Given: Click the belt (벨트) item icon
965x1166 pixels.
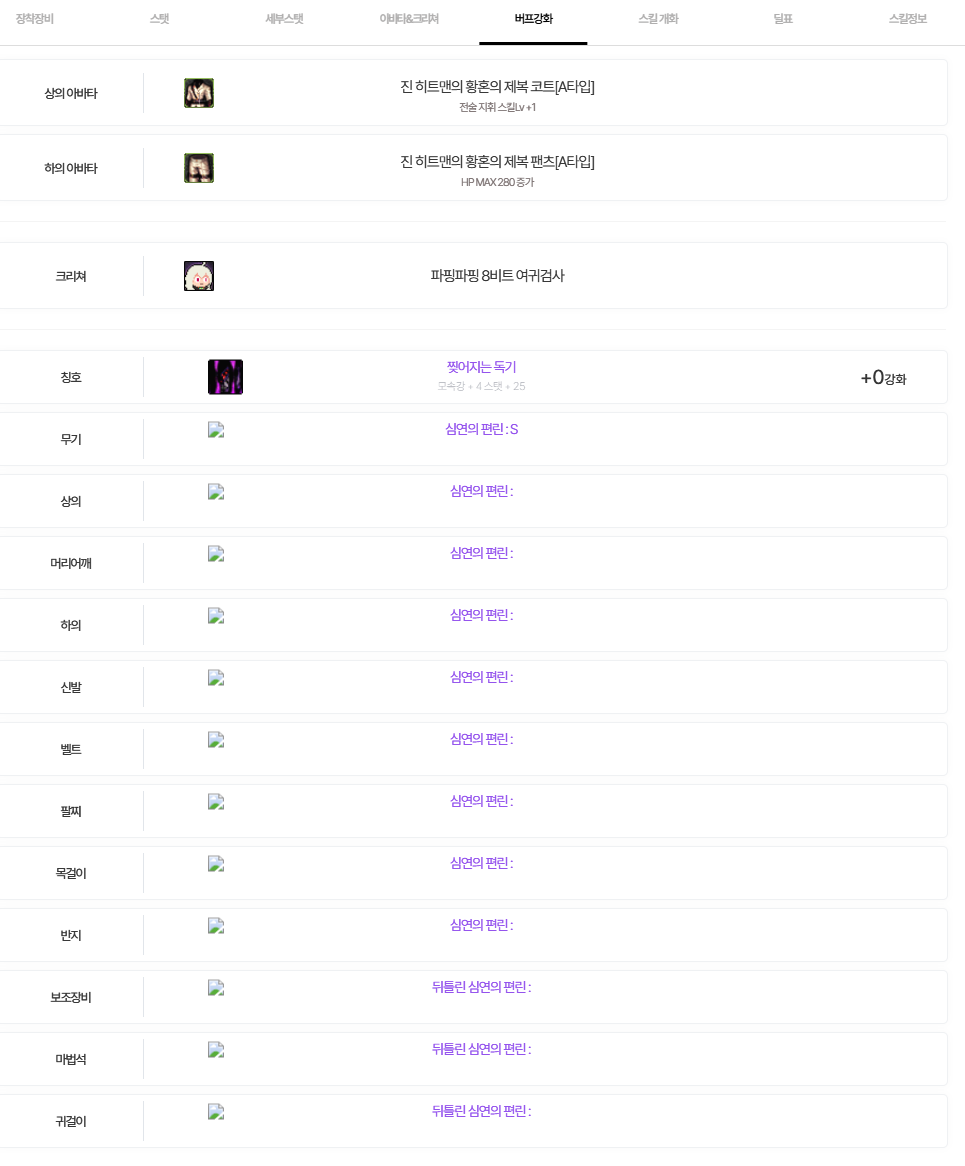Looking at the screenshot, I should point(216,740).
